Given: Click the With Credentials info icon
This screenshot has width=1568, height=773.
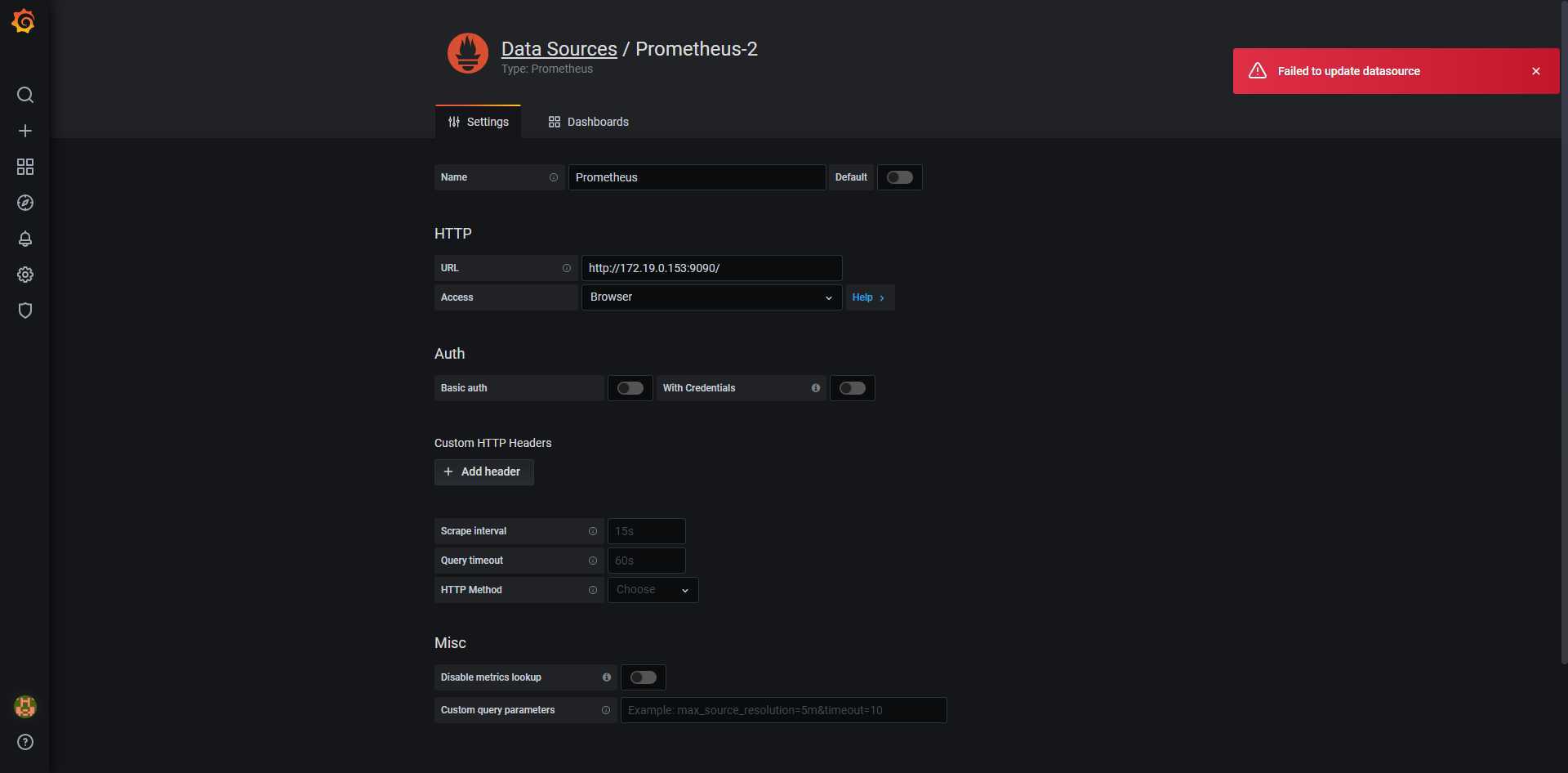Looking at the screenshot, I should pyautogui.click(x=816, y=388).
